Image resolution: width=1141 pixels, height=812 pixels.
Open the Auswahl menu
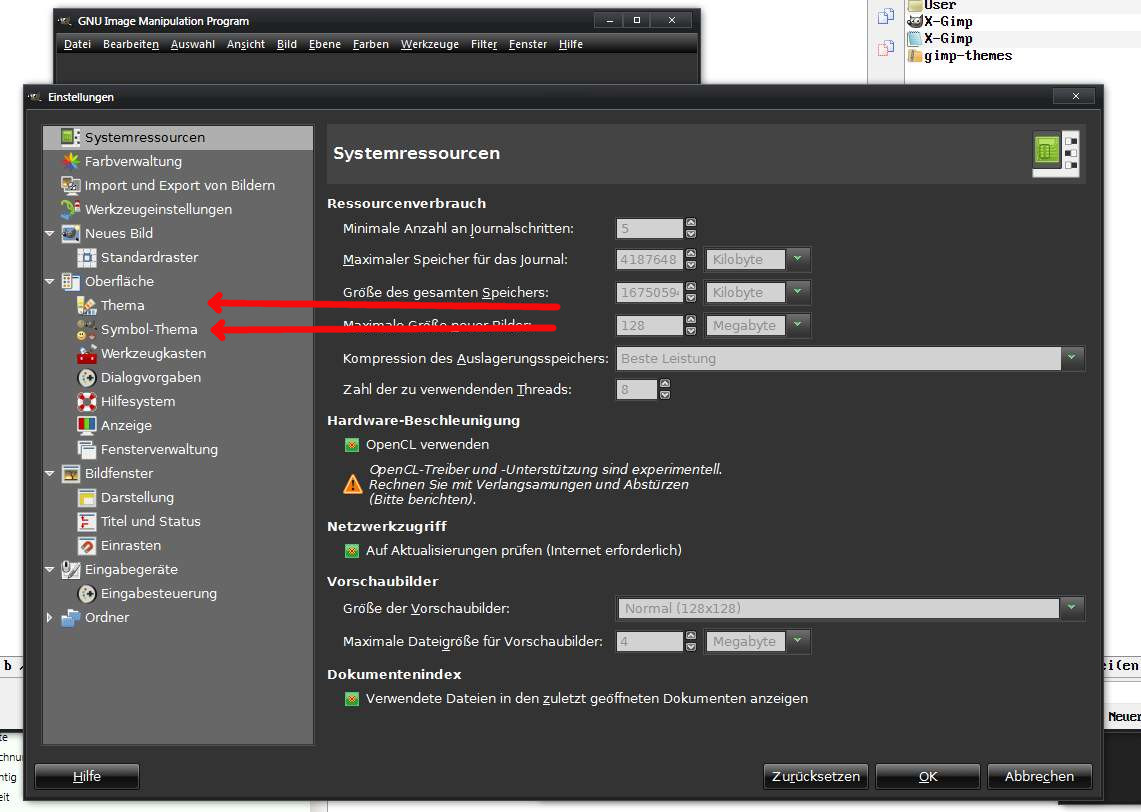click(193, 44)
